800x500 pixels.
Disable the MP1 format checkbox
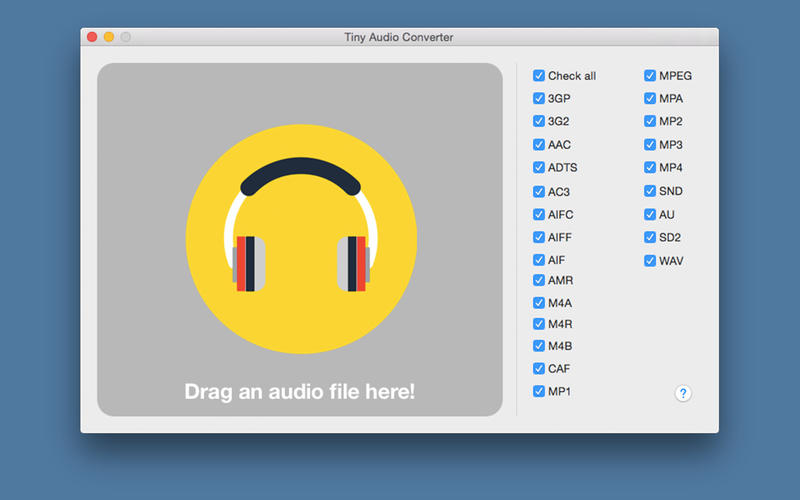pyautogui.click(x=539, y=391)
